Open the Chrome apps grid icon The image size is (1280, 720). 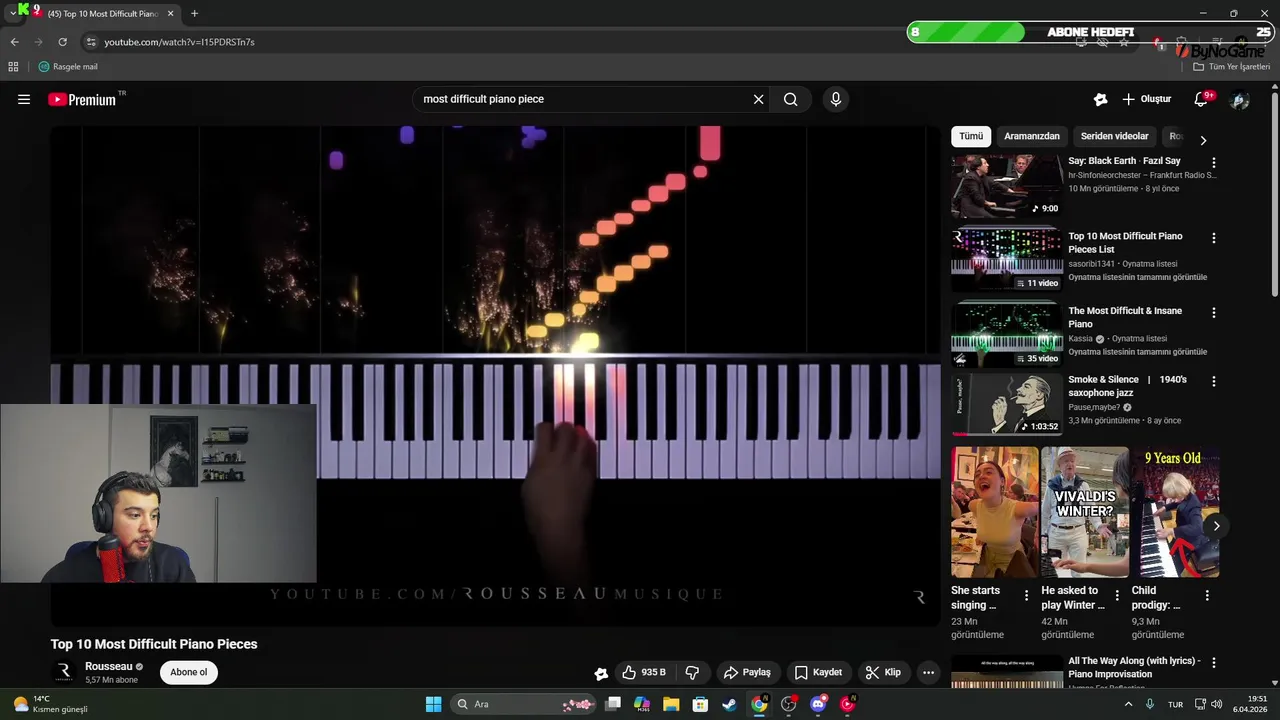click(x=13, y=67)
